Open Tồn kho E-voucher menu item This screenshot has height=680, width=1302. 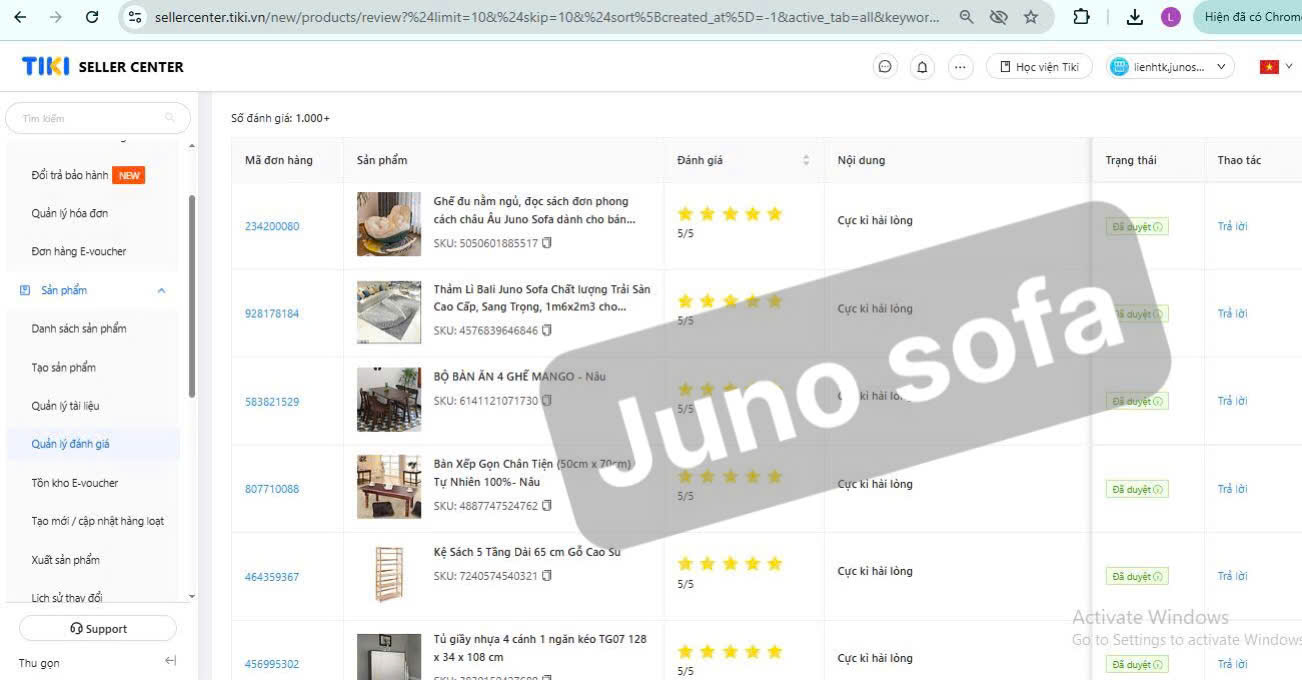(x=75, y=483)
